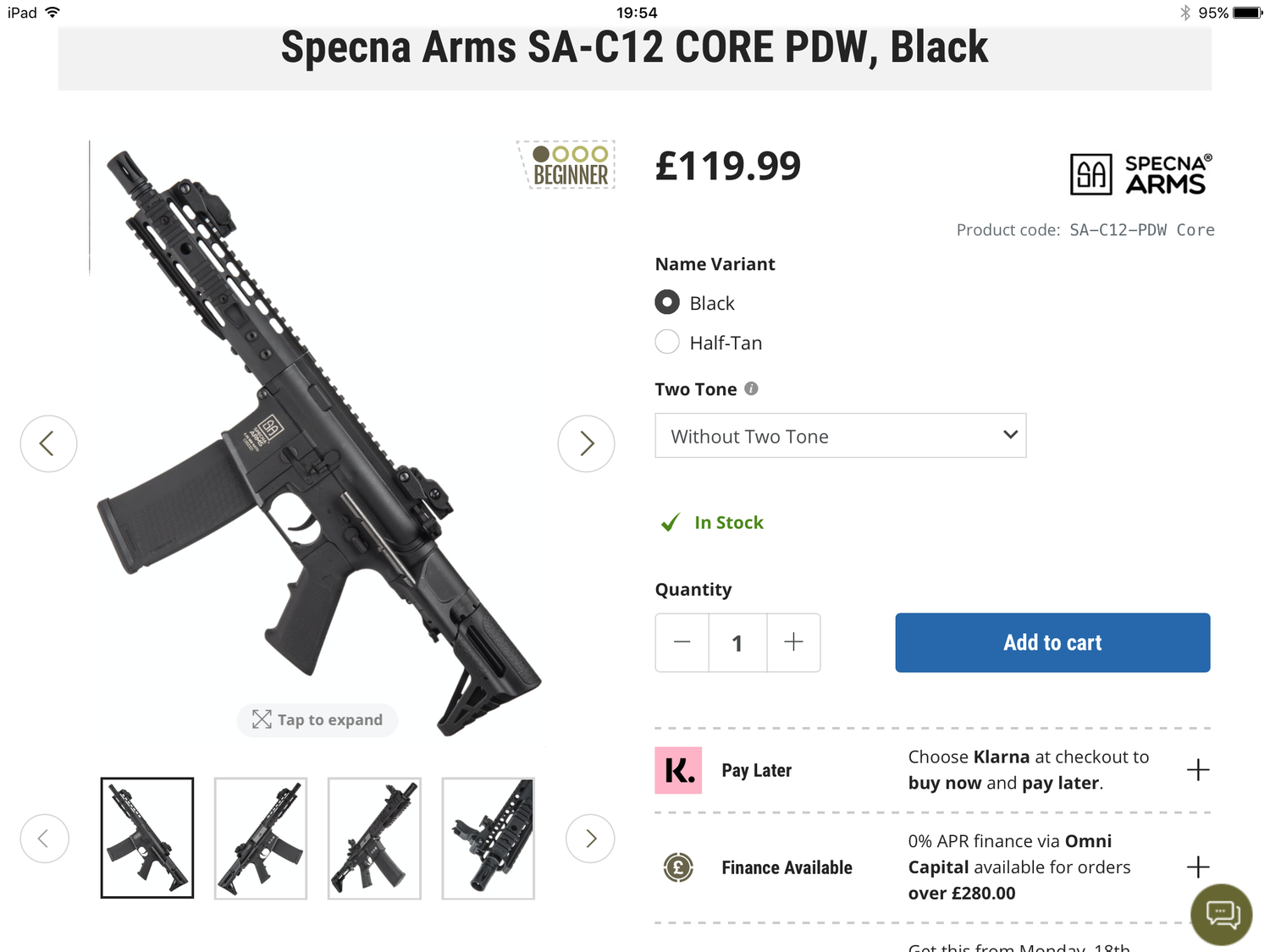This screenshot has width=1270, height=952.
Task: Expand the Finance Available section
Action: [x=1197, y=867]
